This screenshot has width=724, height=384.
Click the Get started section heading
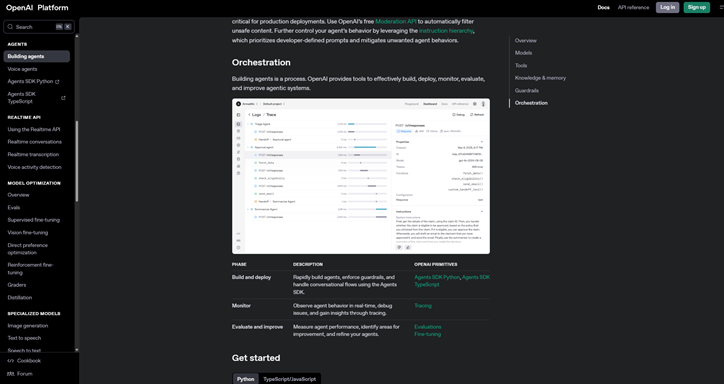[256, 358]
